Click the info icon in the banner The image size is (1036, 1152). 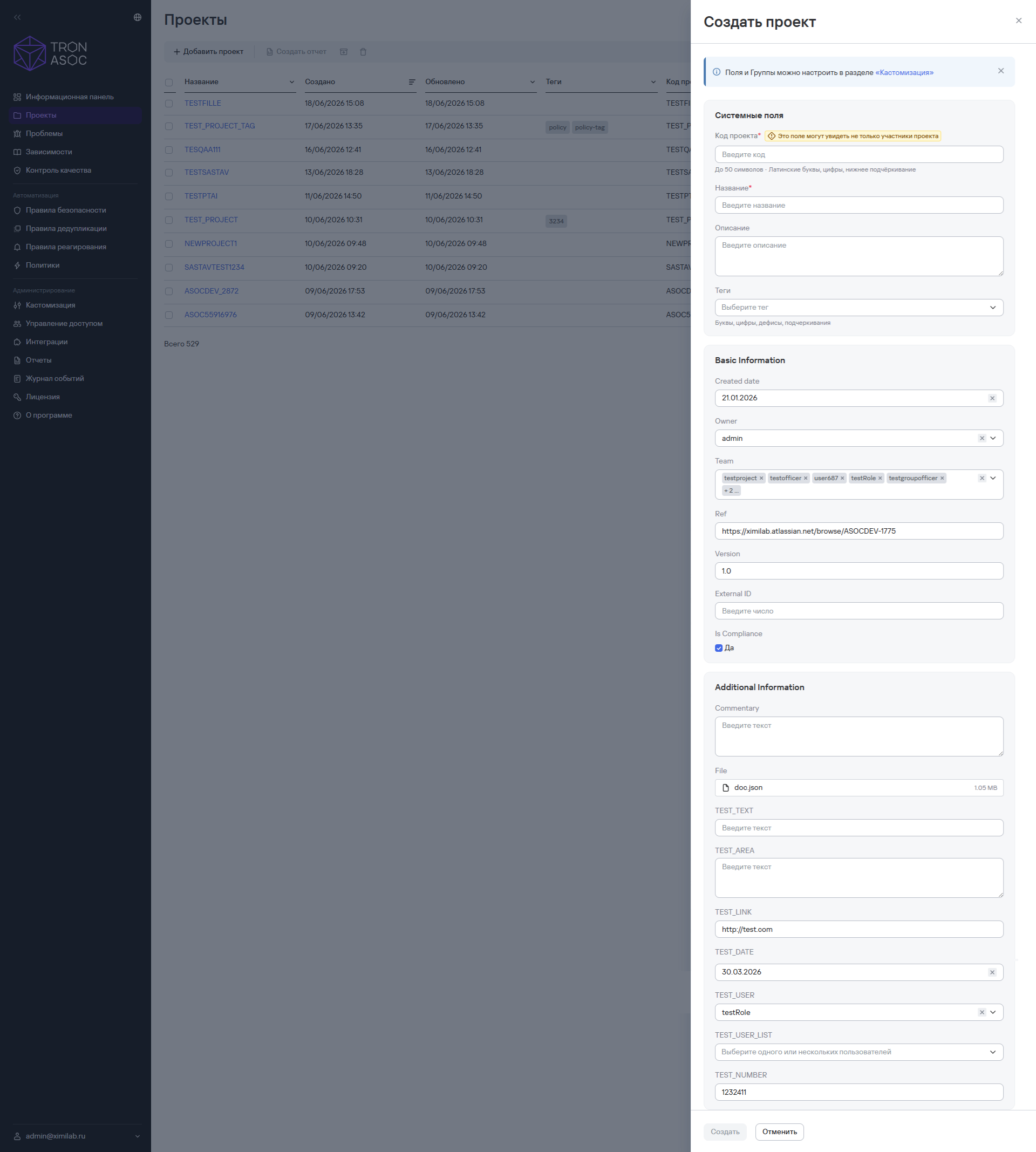(717, 72)
